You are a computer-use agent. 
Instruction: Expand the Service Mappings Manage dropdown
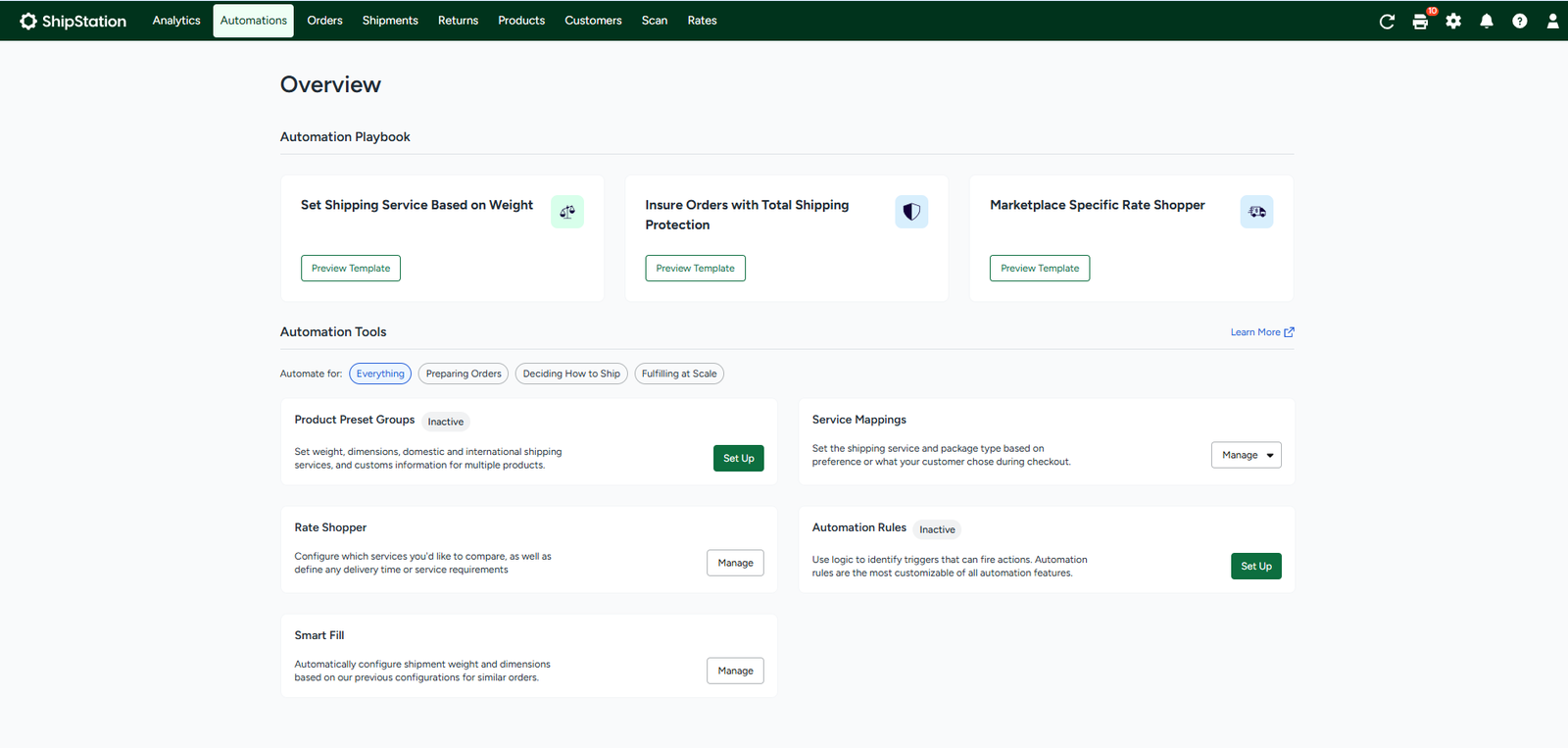click(1247, 455)
